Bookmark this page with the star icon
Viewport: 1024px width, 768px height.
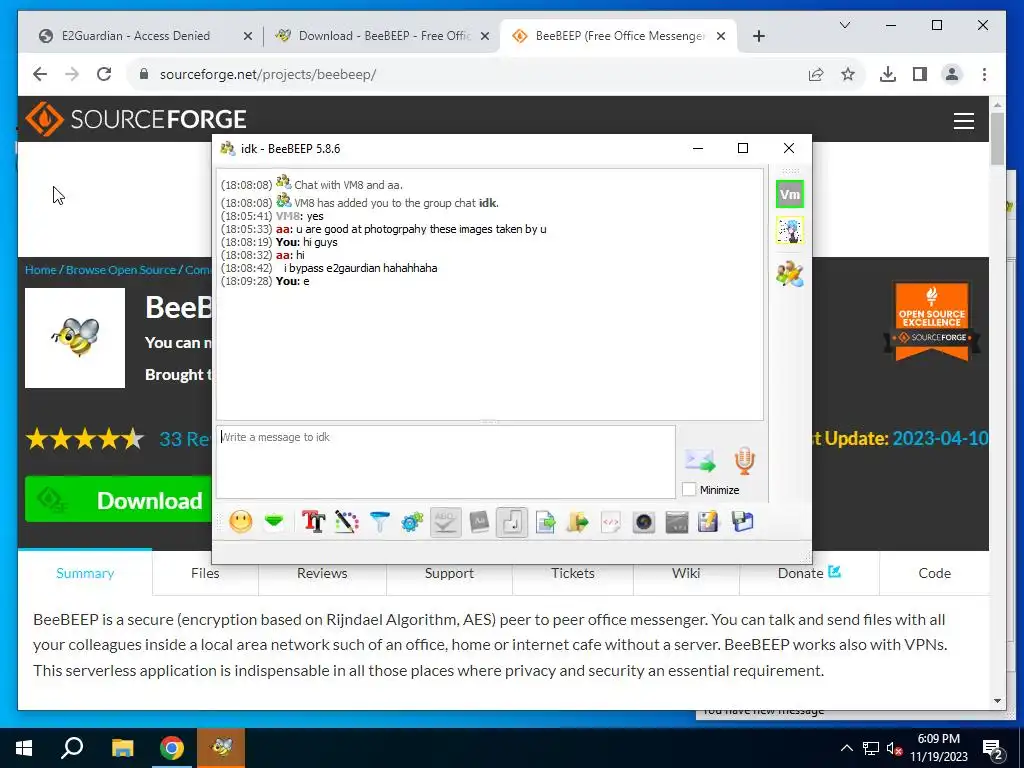pos(848,74)
